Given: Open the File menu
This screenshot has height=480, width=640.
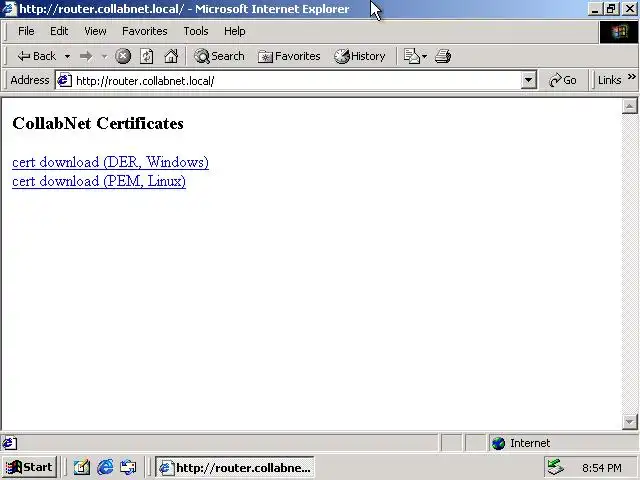Looking at the screenshot, I should [x=26, y=31].
